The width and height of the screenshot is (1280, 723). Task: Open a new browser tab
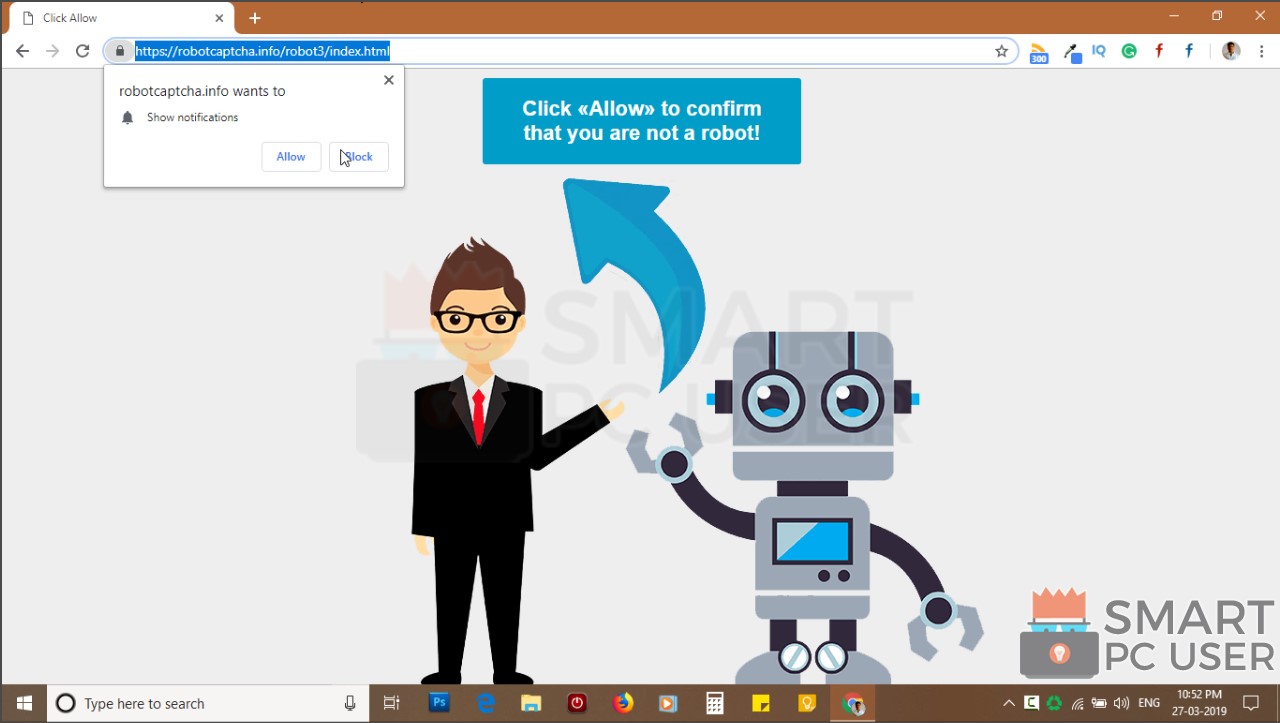pyautogui.click(x=254, y=17)
